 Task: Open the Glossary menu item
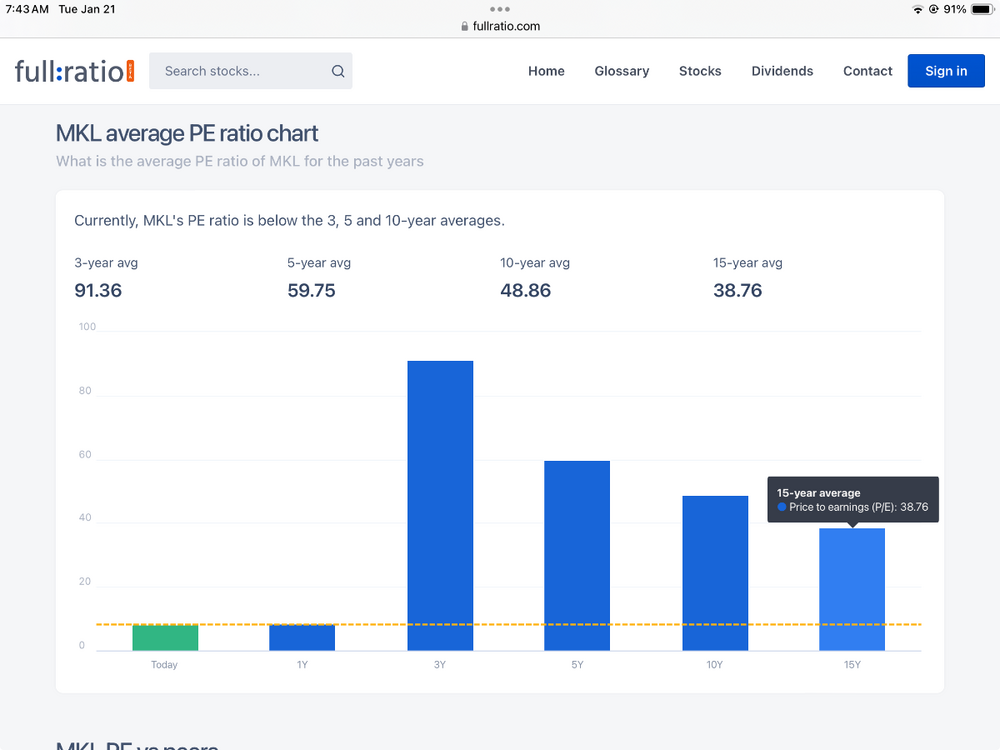(622, 71)
